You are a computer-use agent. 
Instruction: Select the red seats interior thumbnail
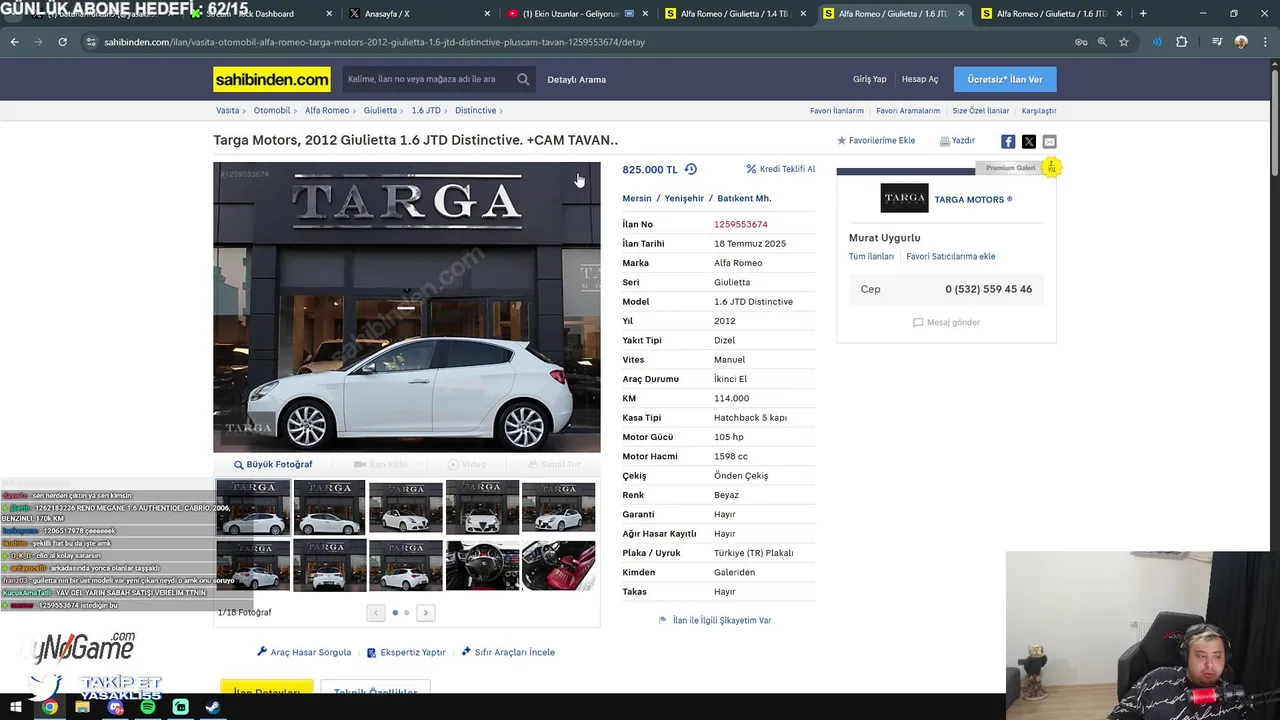[x=558, y=566]
